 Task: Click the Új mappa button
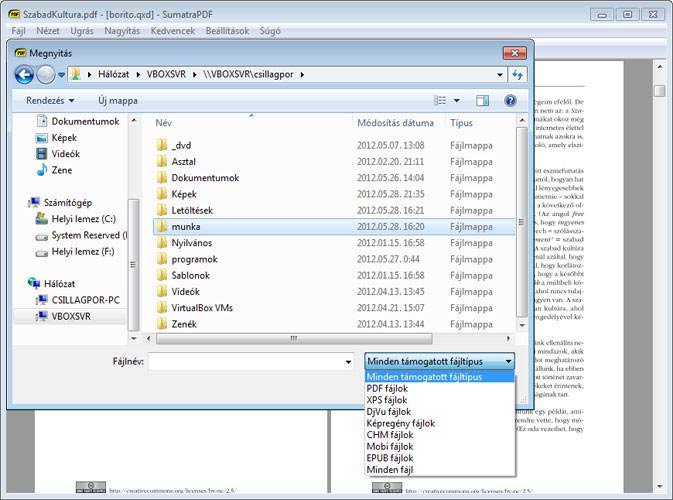point(118,100)
